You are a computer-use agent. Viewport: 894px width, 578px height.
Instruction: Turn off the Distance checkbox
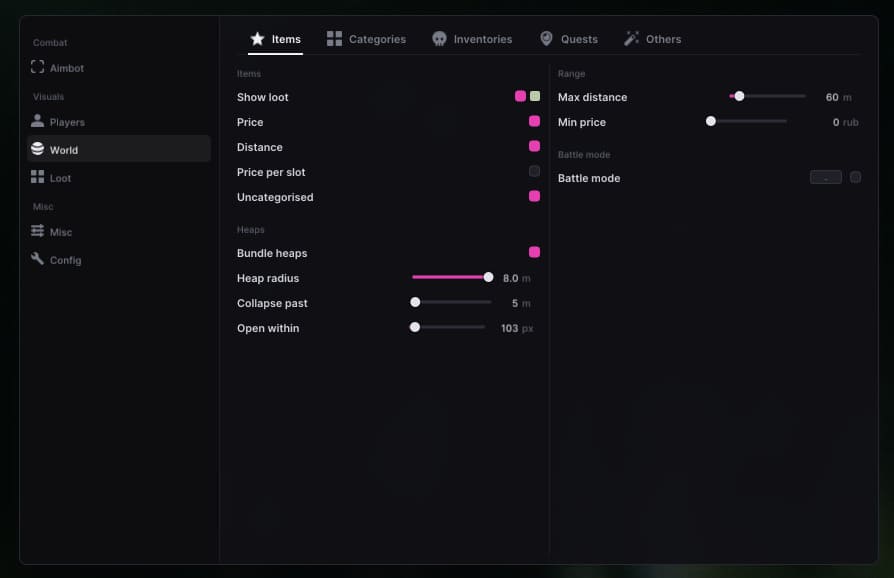pos(534,146)
